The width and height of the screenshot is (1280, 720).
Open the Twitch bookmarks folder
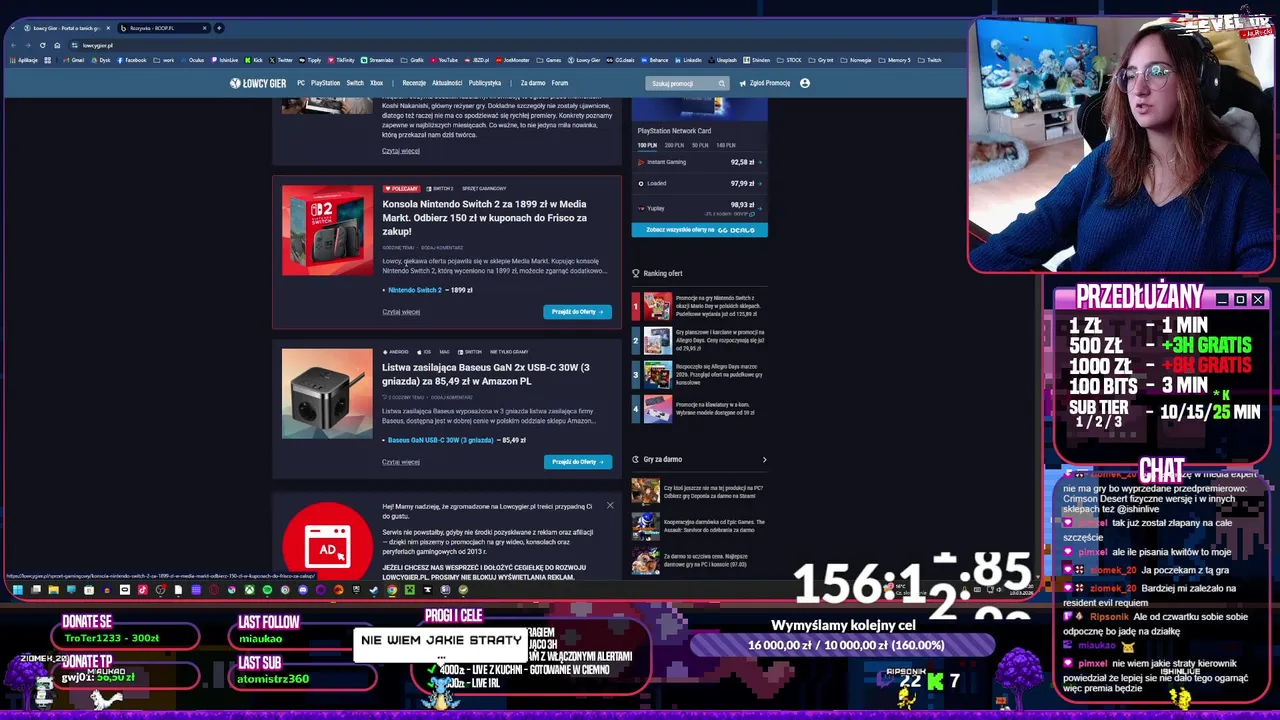coord(930,60)
